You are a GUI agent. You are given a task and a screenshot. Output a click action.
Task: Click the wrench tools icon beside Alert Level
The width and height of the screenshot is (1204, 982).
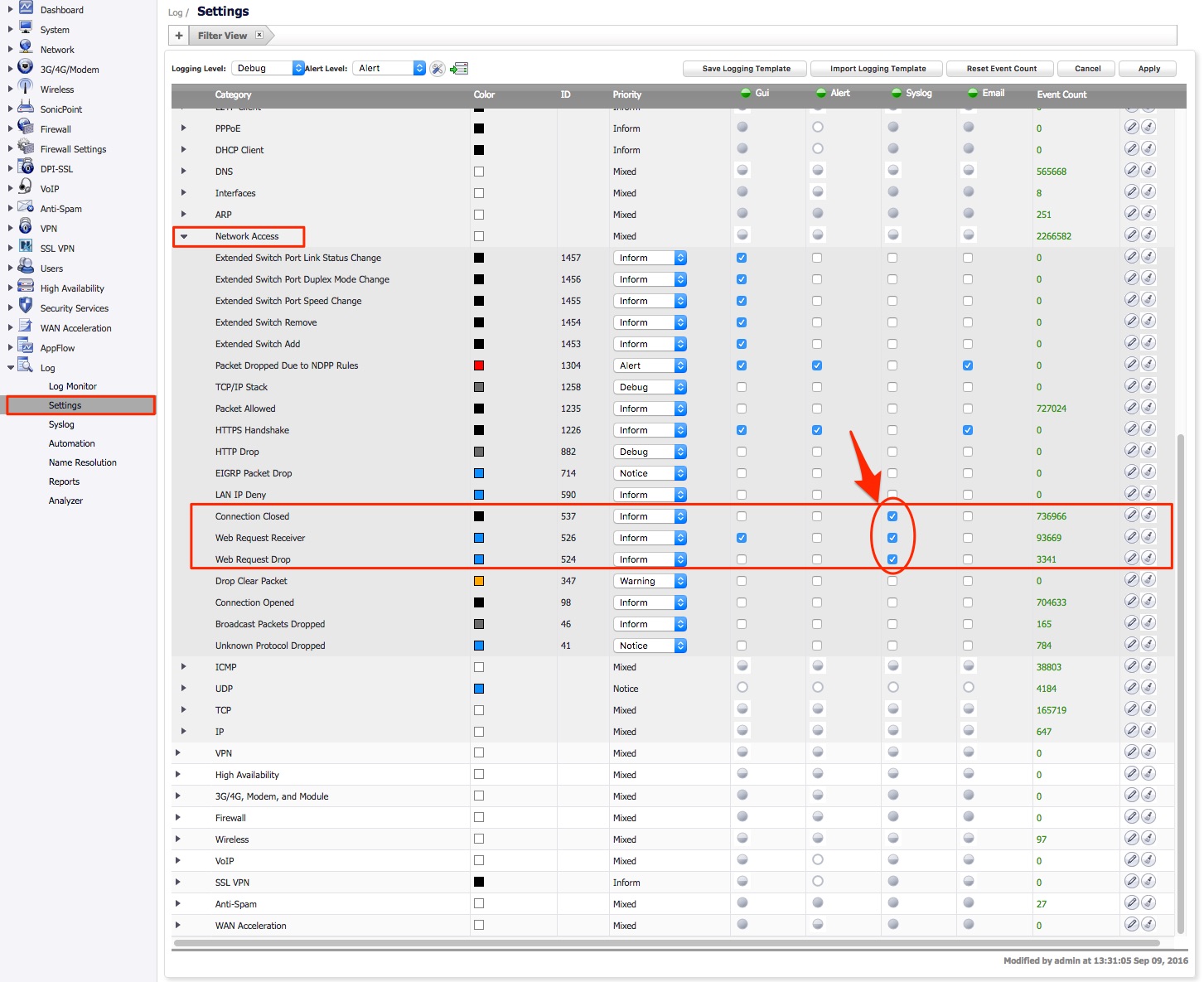pyautogui.click(x=437, y=69)
